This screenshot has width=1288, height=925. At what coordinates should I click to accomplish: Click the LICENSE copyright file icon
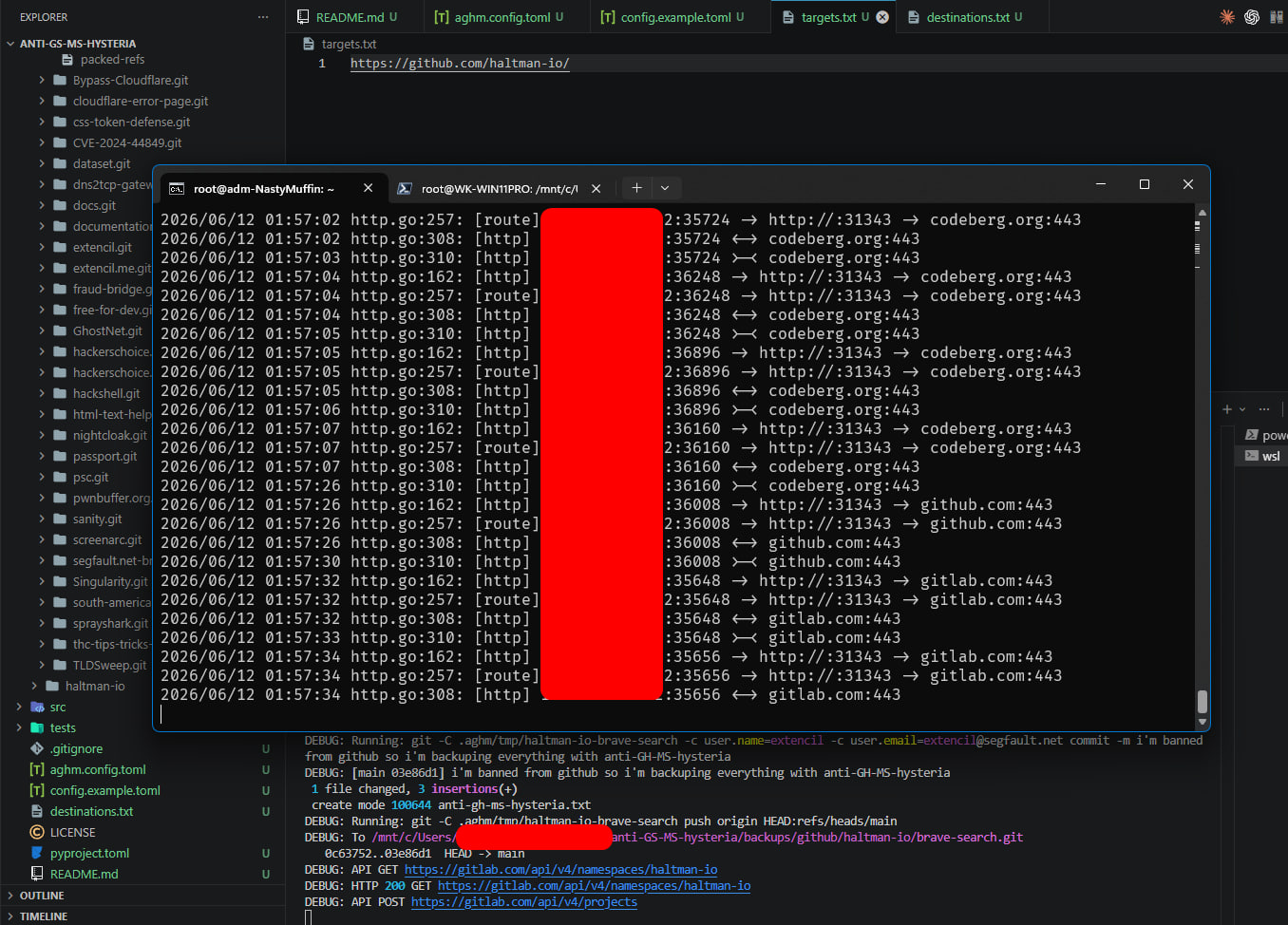[38, 832]
